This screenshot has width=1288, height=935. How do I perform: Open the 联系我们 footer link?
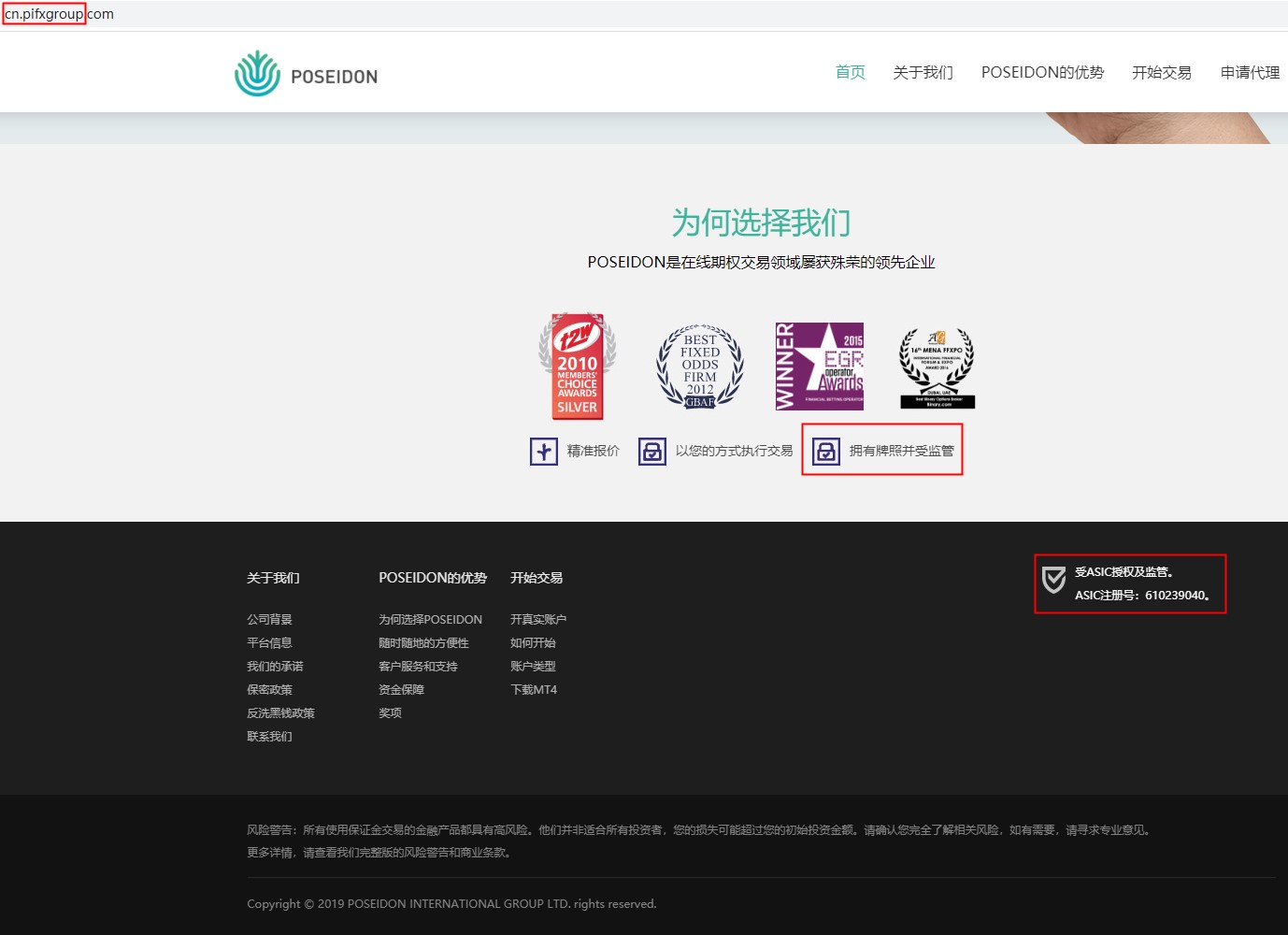[x=270, y=736]
